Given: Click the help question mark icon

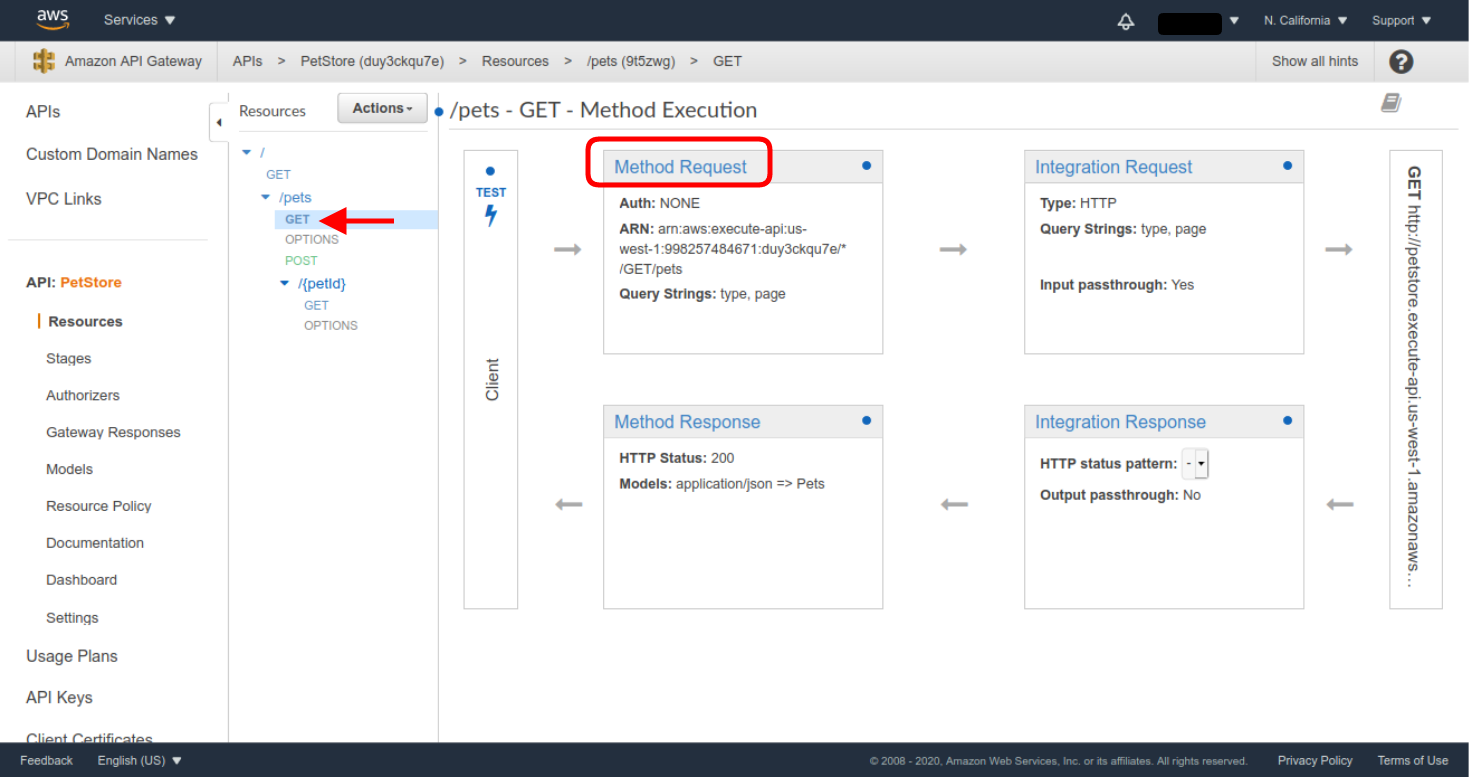Looking at the screenshot, I should [x=1401, y=62].
